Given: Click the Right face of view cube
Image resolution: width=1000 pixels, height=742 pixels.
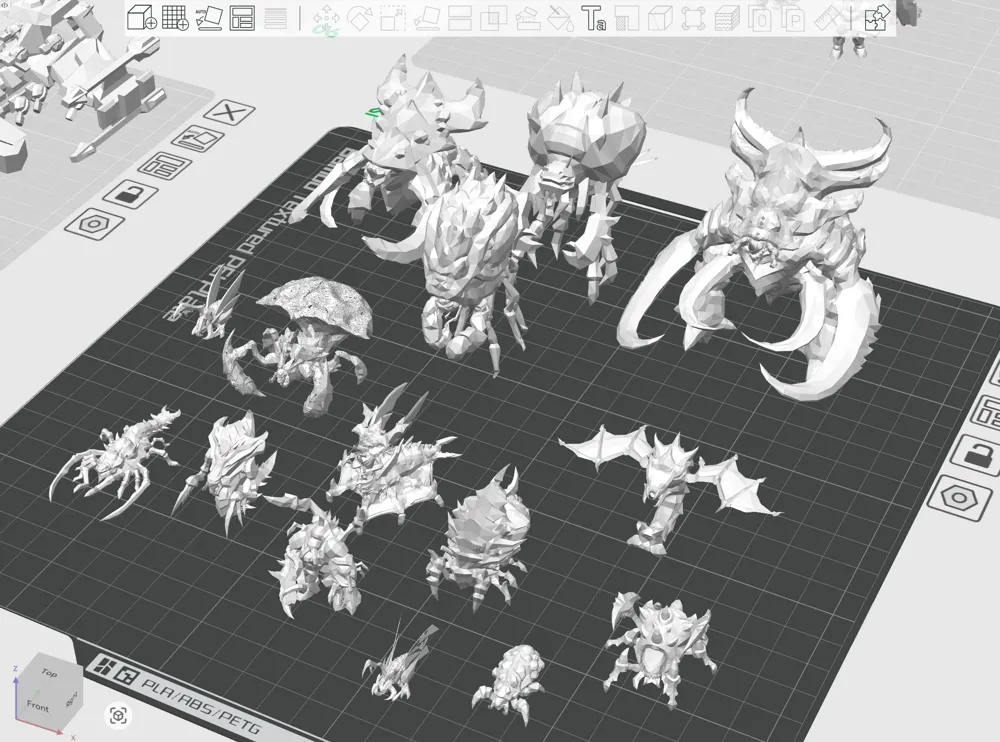Looking at the screenshot, I should 72,699.
